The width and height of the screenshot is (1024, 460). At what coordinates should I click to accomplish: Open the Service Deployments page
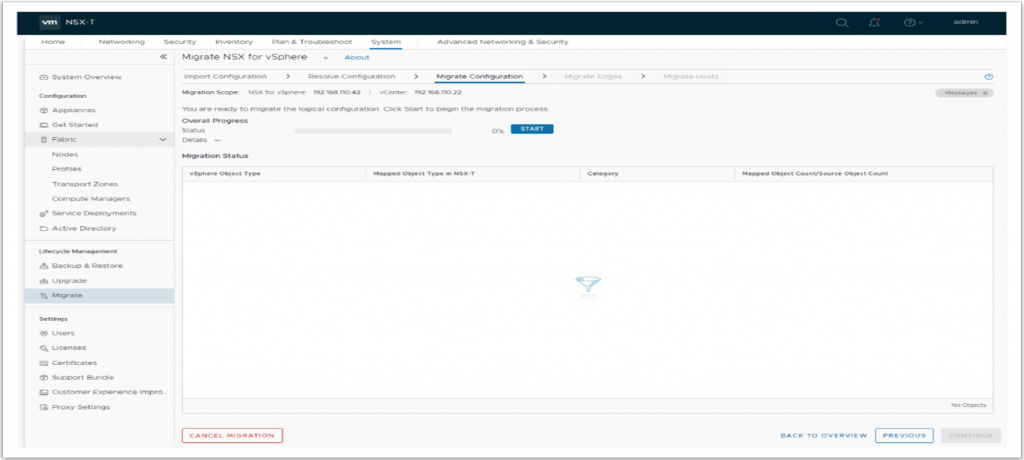pyautogui.click(x=88, y=214)
